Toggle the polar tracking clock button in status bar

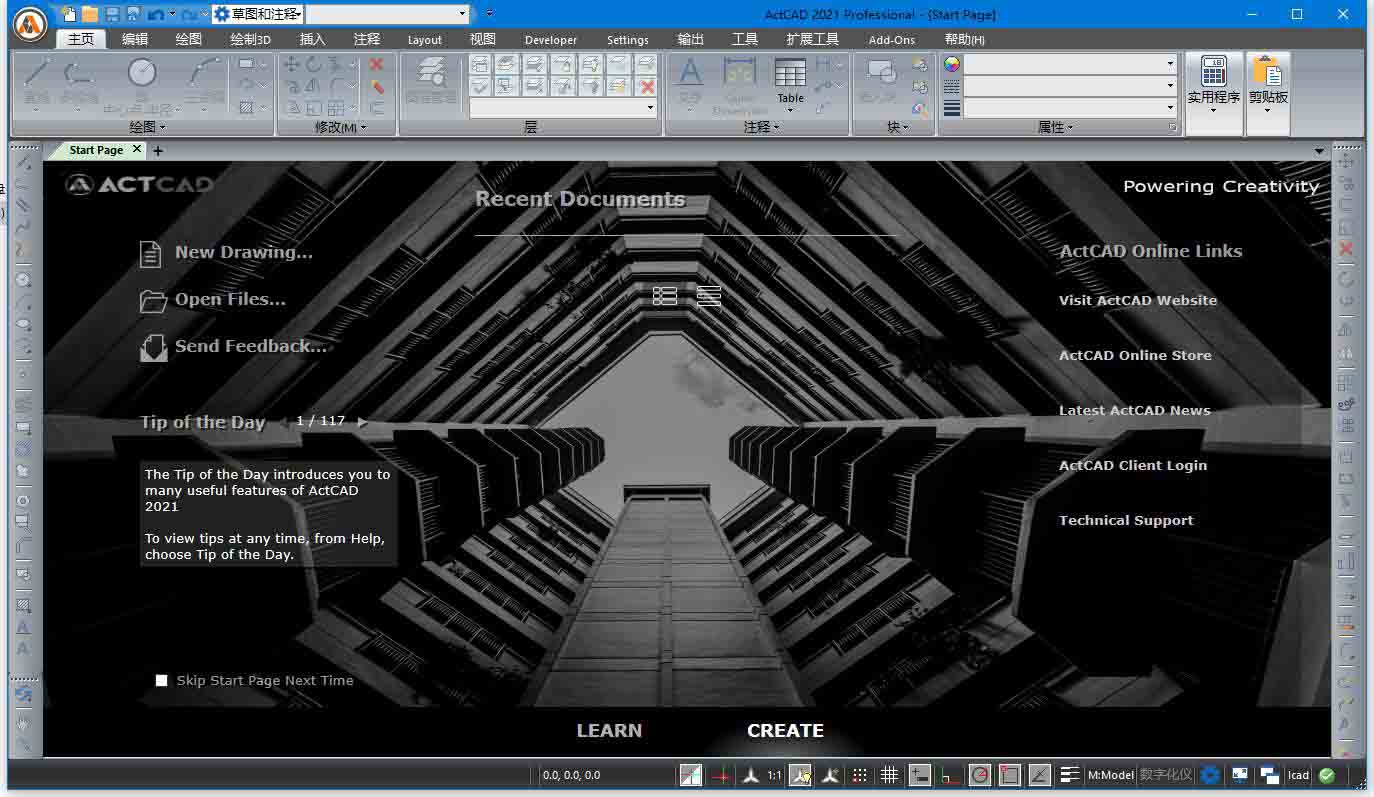click(980, 775)
